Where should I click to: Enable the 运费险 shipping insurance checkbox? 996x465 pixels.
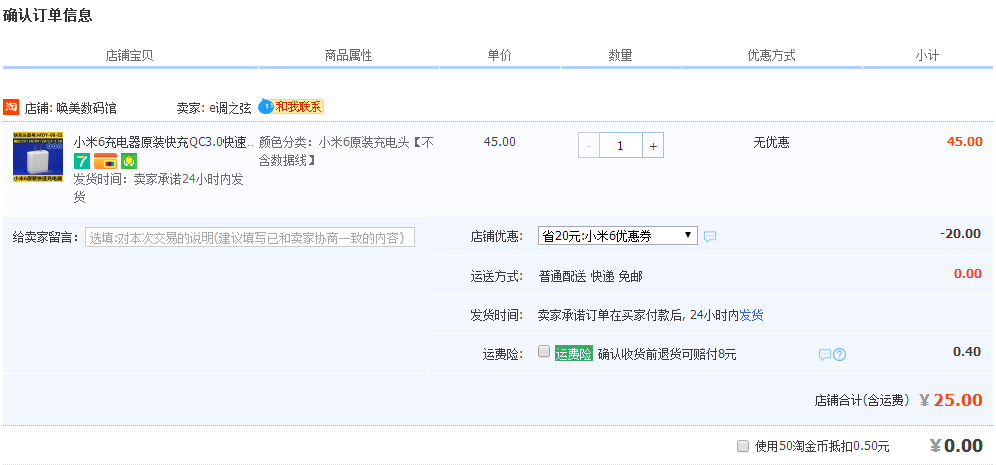click(543, 352)
